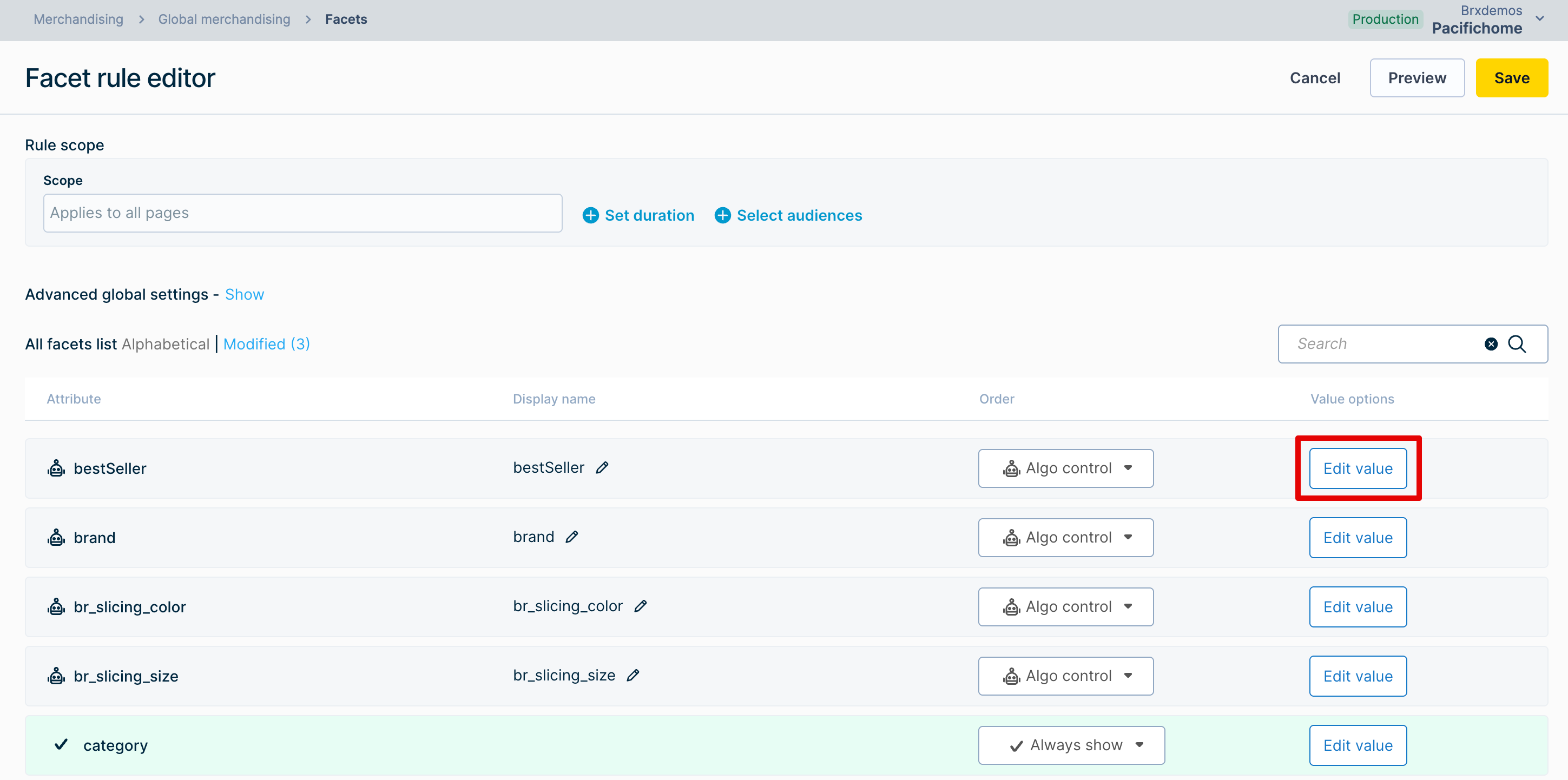This screenshot has width=1568, height=780.
Task: Open Order dropdown for bestSeller row
Action: point(1066,468)
